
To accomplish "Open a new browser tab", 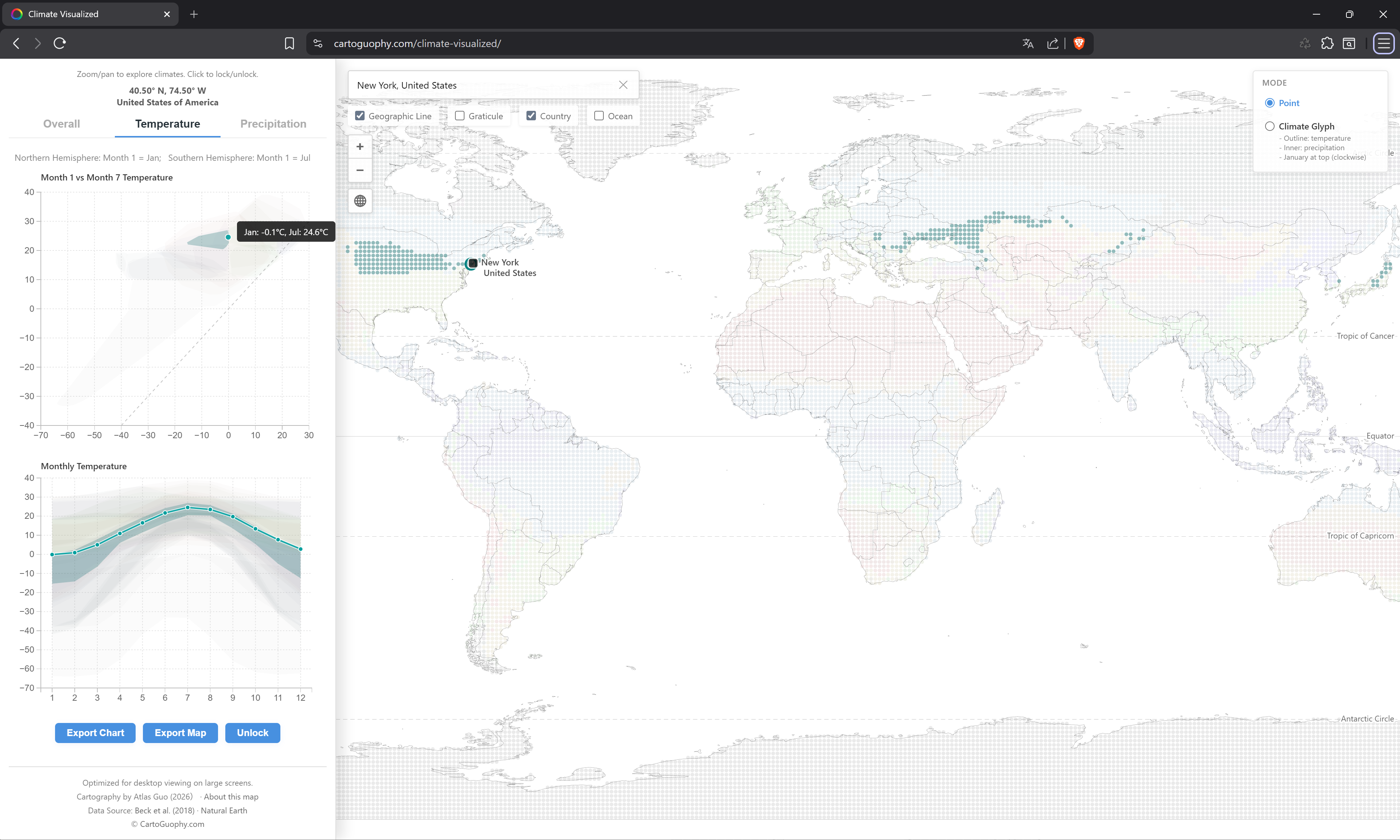I will [x=194, y=14].
